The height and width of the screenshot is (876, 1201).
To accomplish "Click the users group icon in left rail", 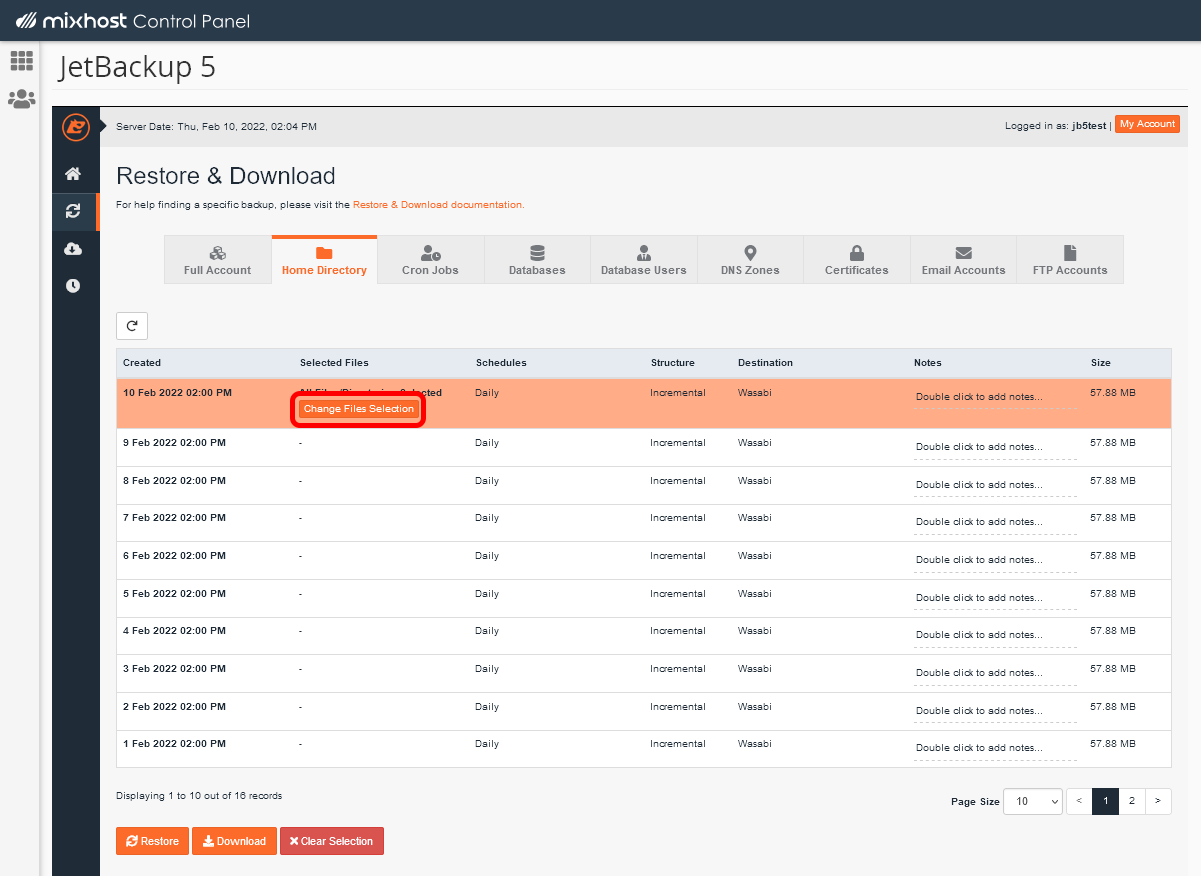I will [x=21, y=99].
